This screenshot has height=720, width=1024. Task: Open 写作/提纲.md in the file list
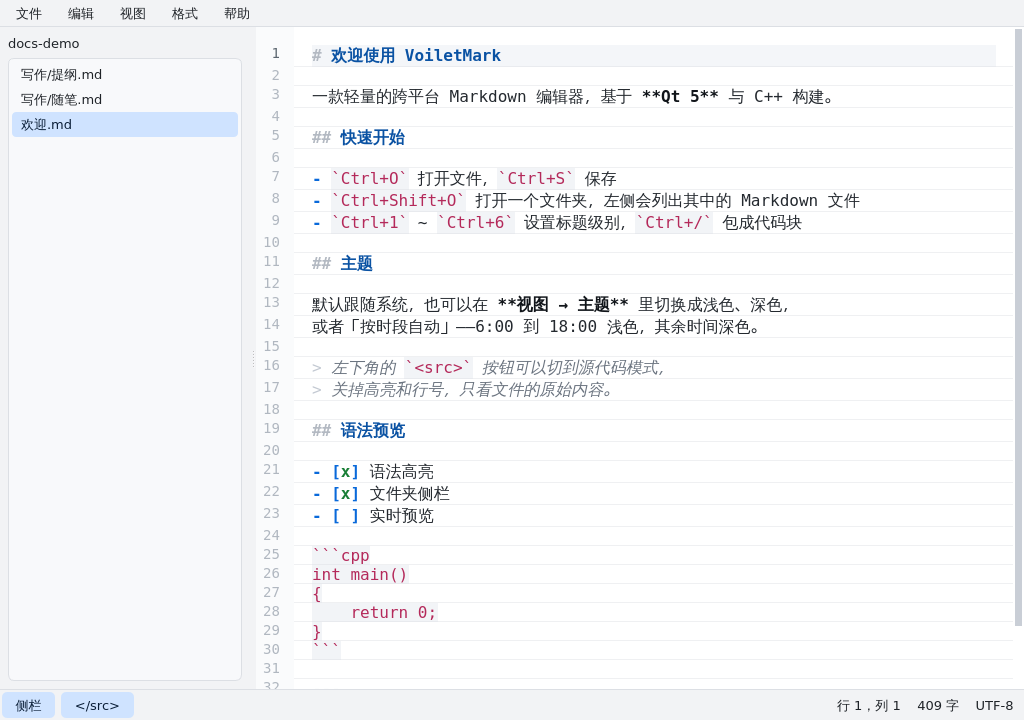point(125,74)
